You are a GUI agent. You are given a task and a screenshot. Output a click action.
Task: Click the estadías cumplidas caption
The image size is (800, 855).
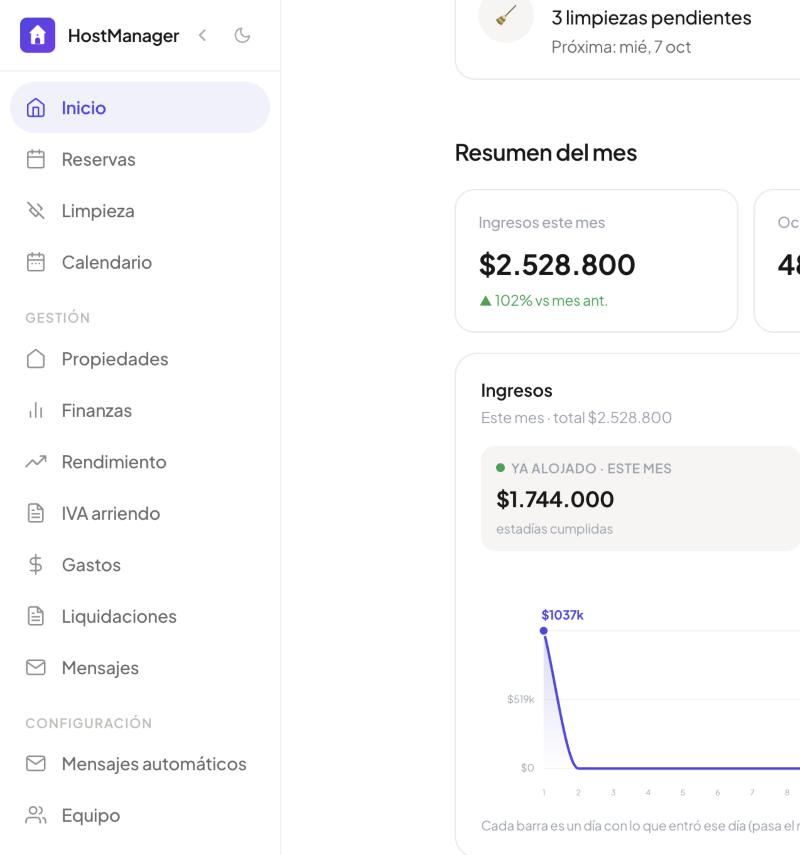(x=555, y=529)
